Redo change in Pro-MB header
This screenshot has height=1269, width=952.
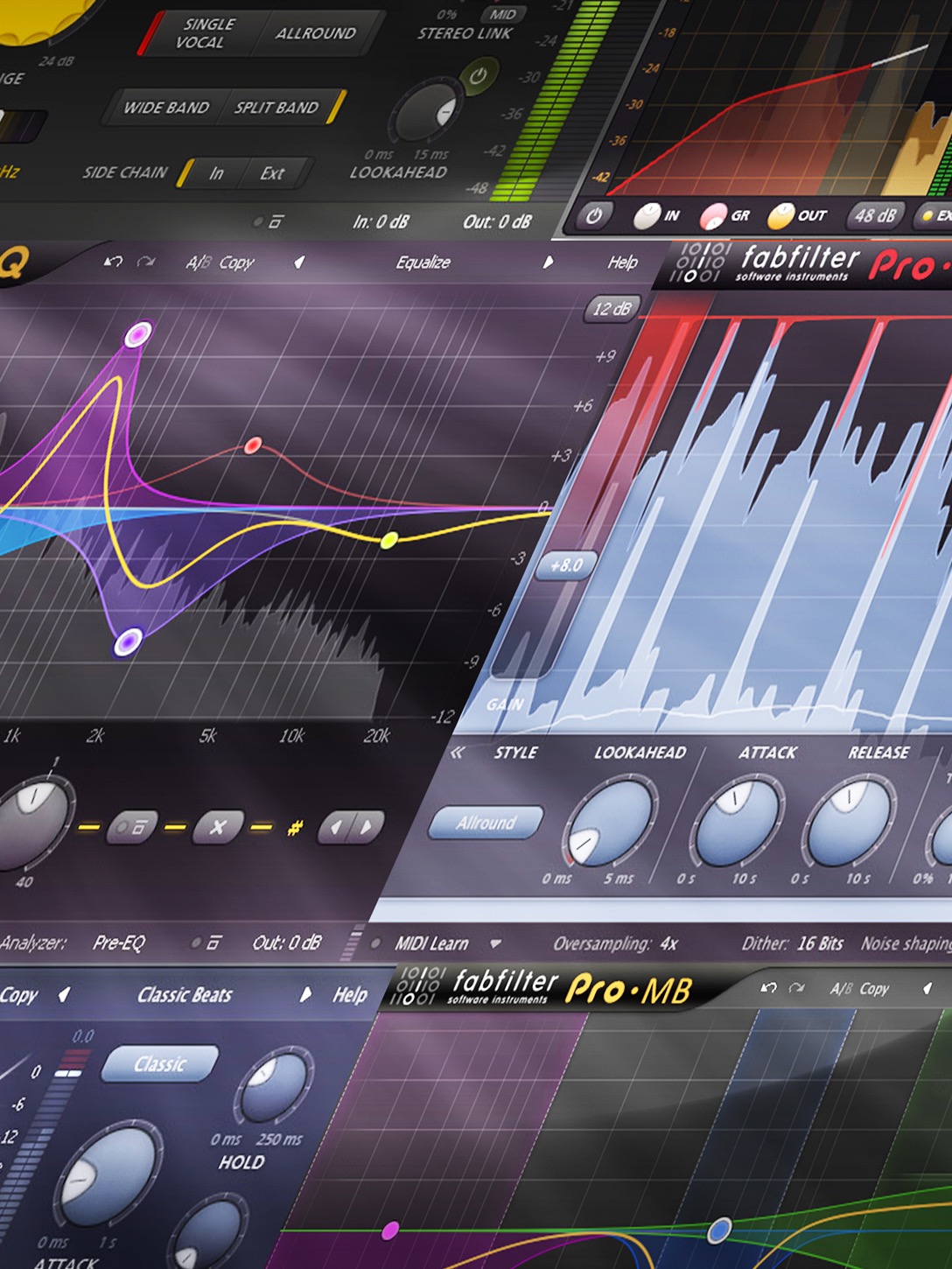[x=796, y=988]
